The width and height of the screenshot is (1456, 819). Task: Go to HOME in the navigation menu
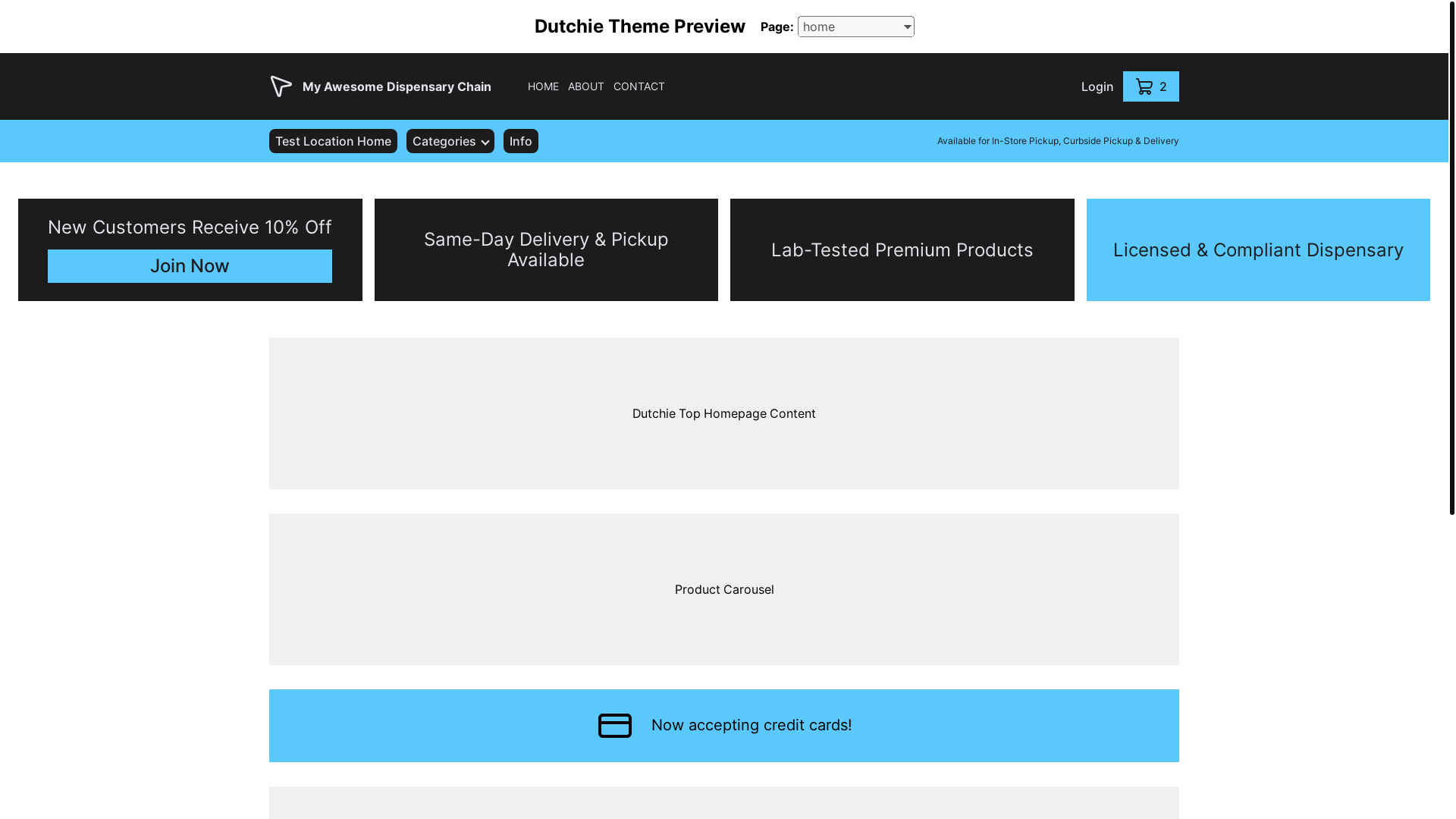coord(543,86)
